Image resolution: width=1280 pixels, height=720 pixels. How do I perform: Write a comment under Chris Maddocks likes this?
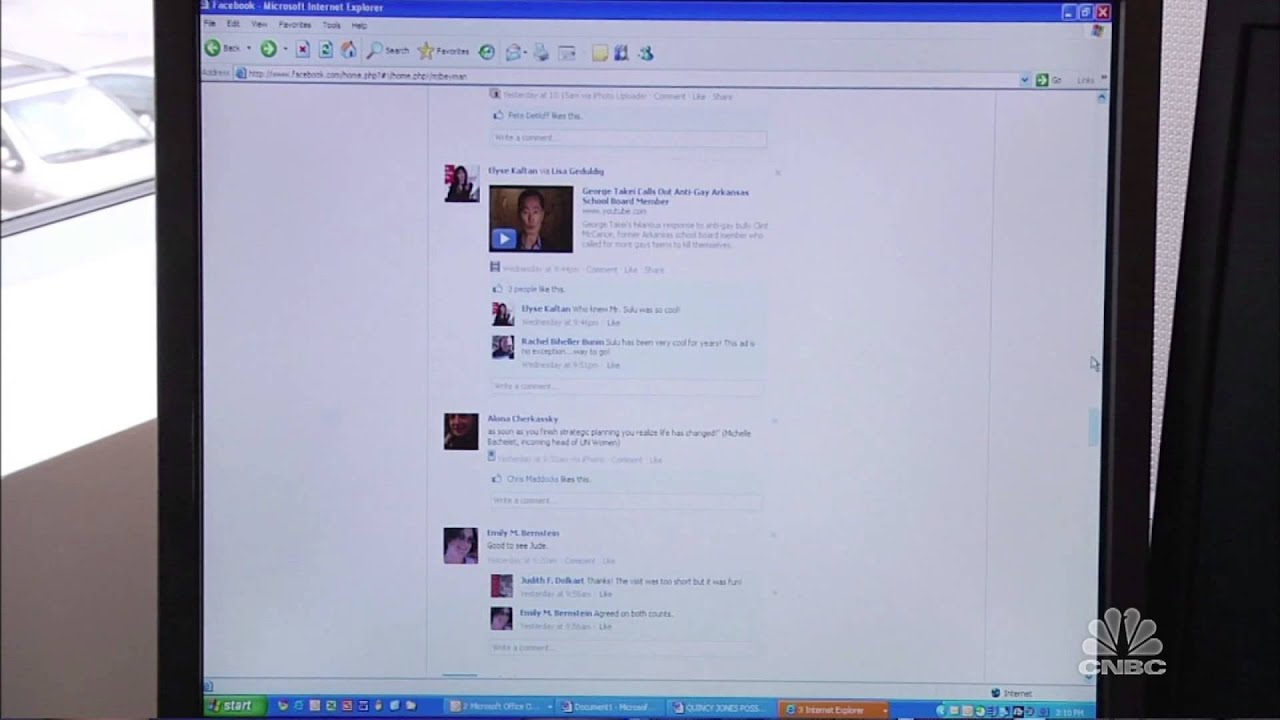(x=626, y=500)
